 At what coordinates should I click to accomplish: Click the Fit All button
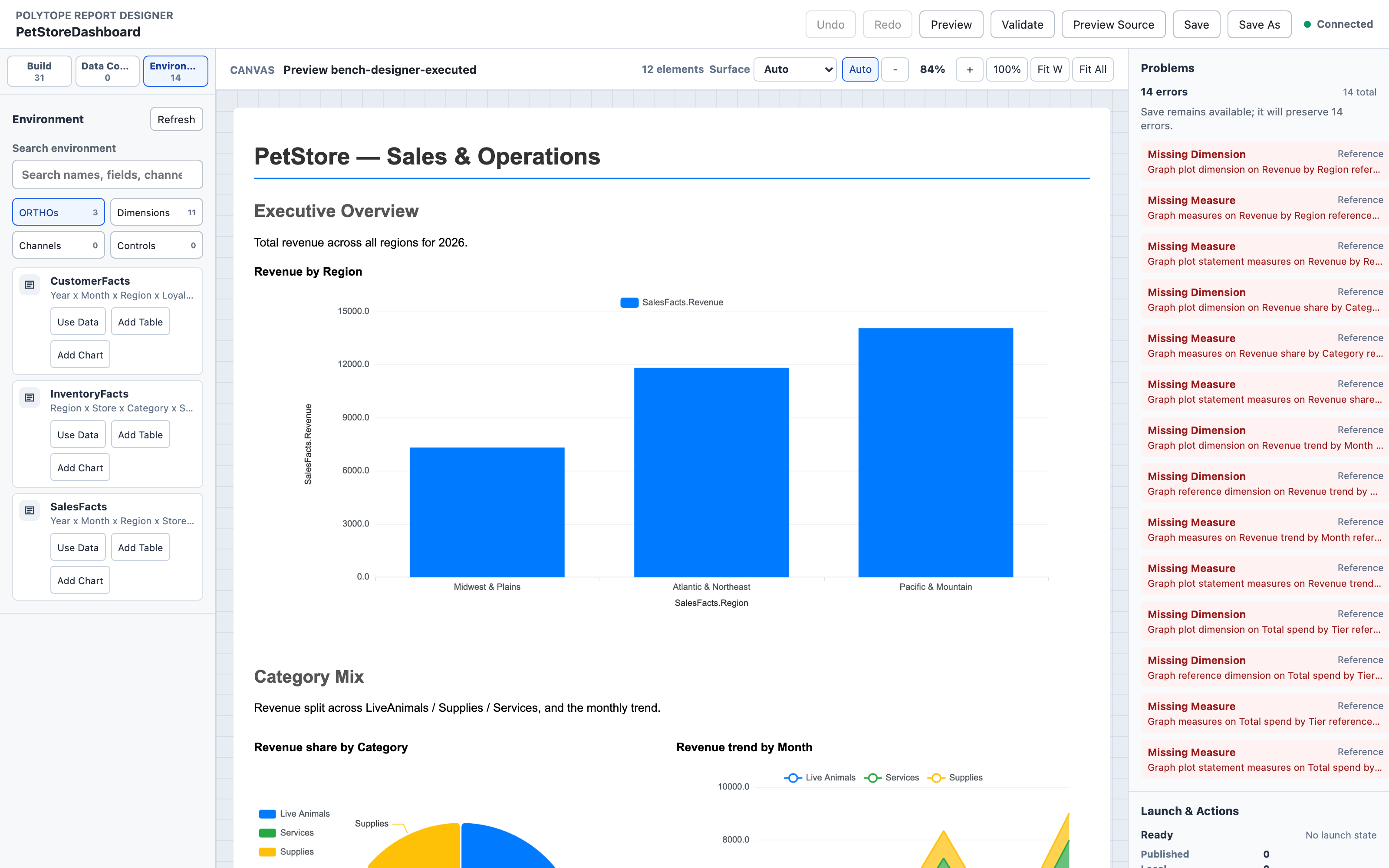point(1093,69)
